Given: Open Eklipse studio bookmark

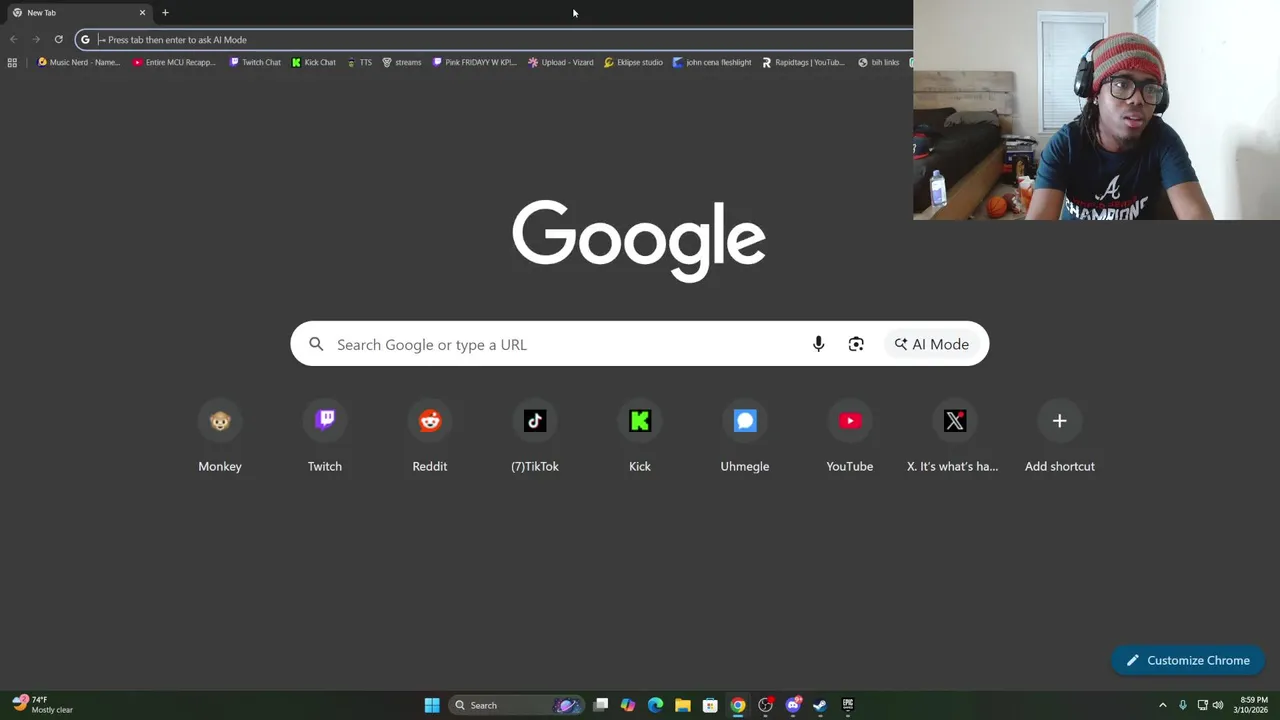Looking at the screenshot, I should click(x=633, y=62).
